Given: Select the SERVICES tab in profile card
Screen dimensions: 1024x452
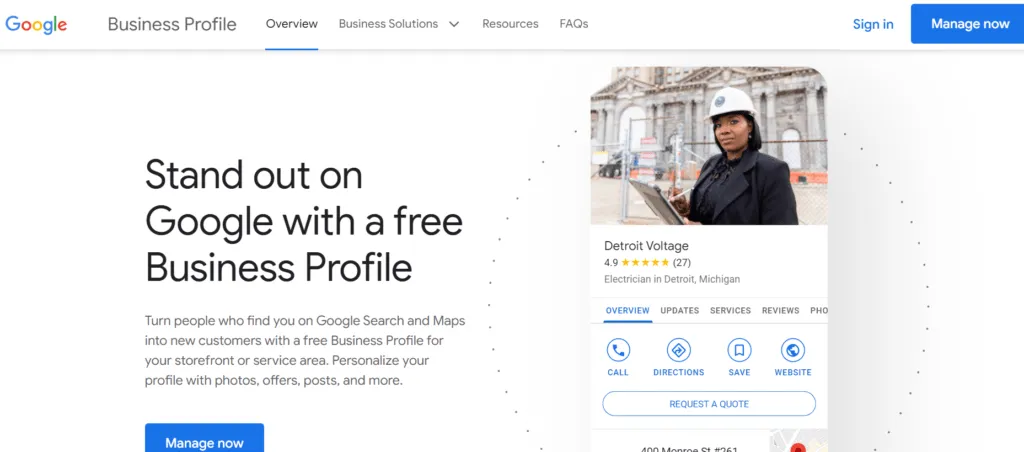Looking at the screenshot, I should tap(730, 311).
